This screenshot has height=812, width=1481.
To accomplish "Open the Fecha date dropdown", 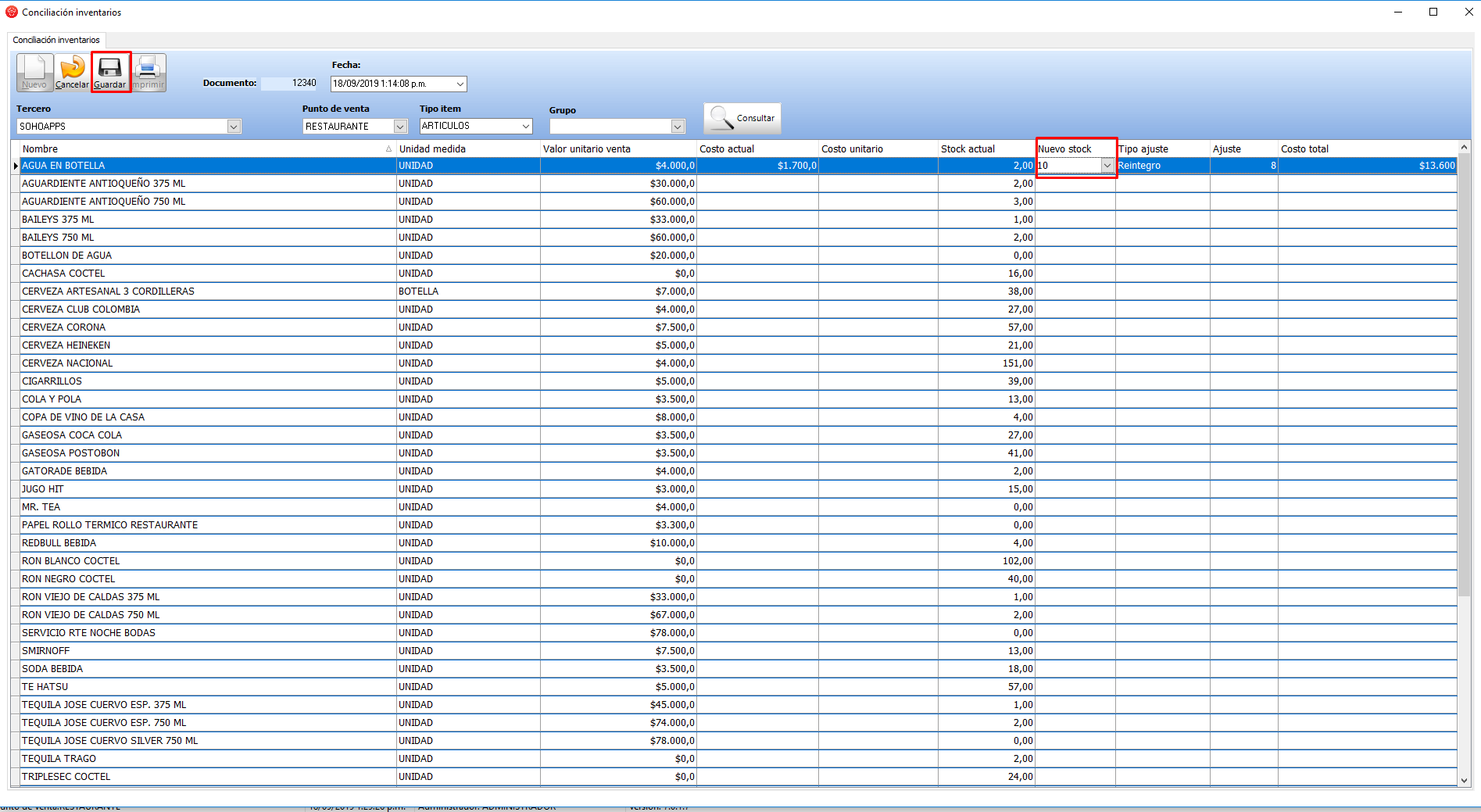I will pyautogui.click(x=460, y=84).
